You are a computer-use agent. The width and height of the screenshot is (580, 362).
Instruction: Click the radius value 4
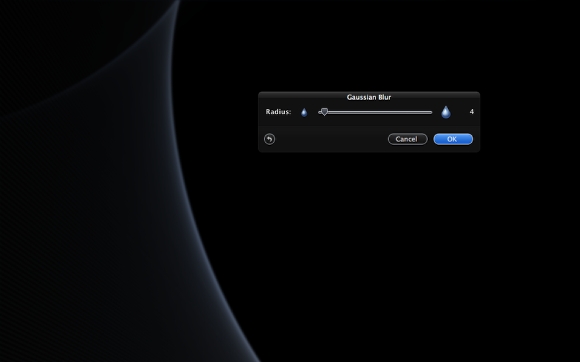471,112
